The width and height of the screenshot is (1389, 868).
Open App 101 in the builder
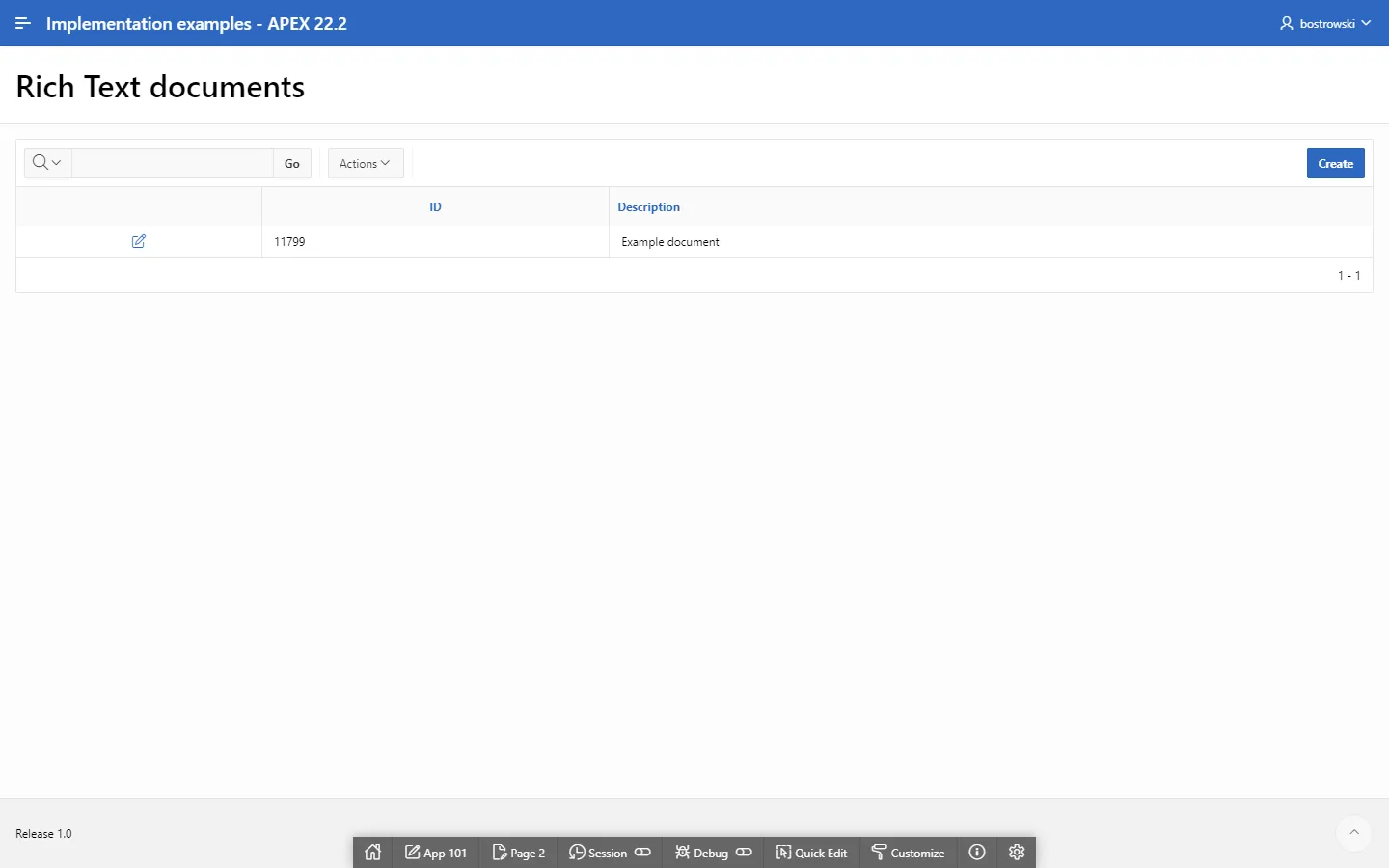pyautogui.click(x=436, y=853)
